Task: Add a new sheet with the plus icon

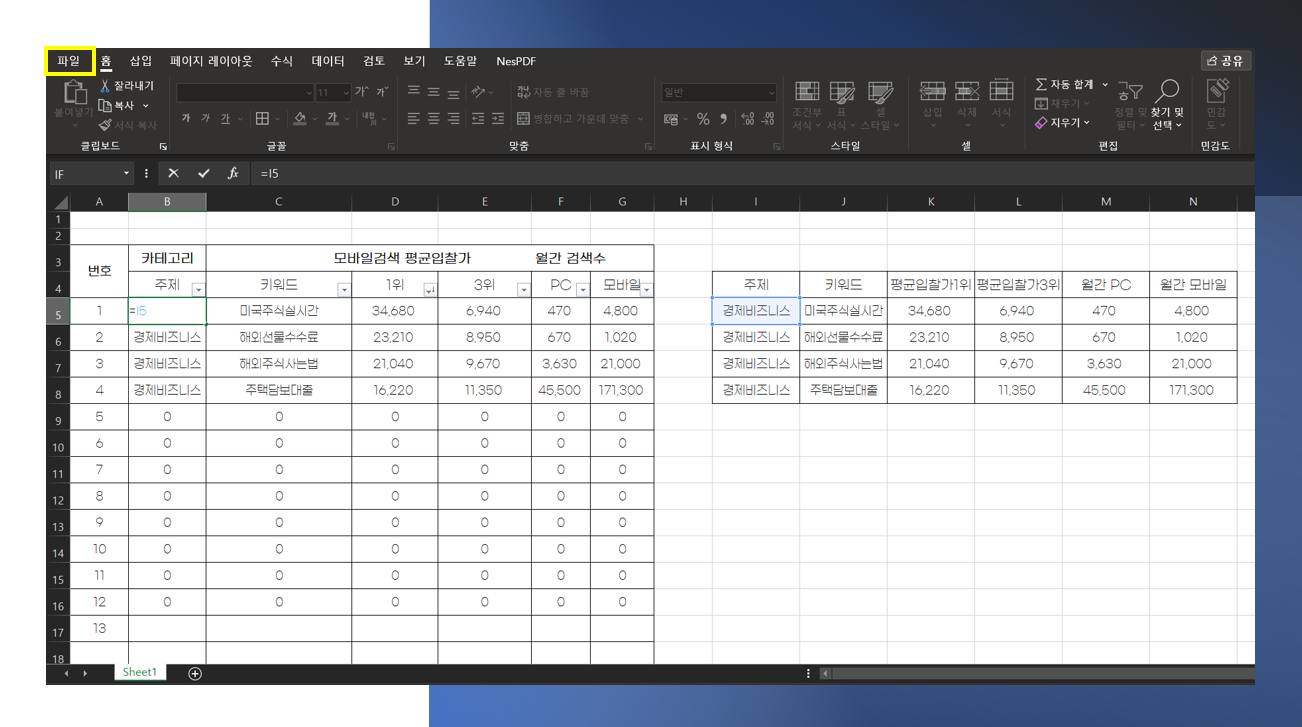Action: (195, 673)
